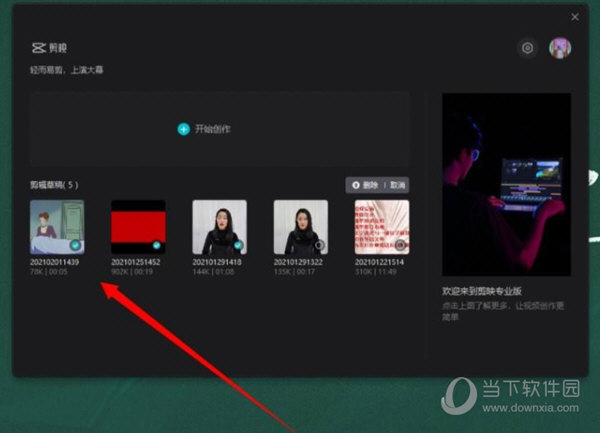Select draft name text 202101291322

click(298, 262)
